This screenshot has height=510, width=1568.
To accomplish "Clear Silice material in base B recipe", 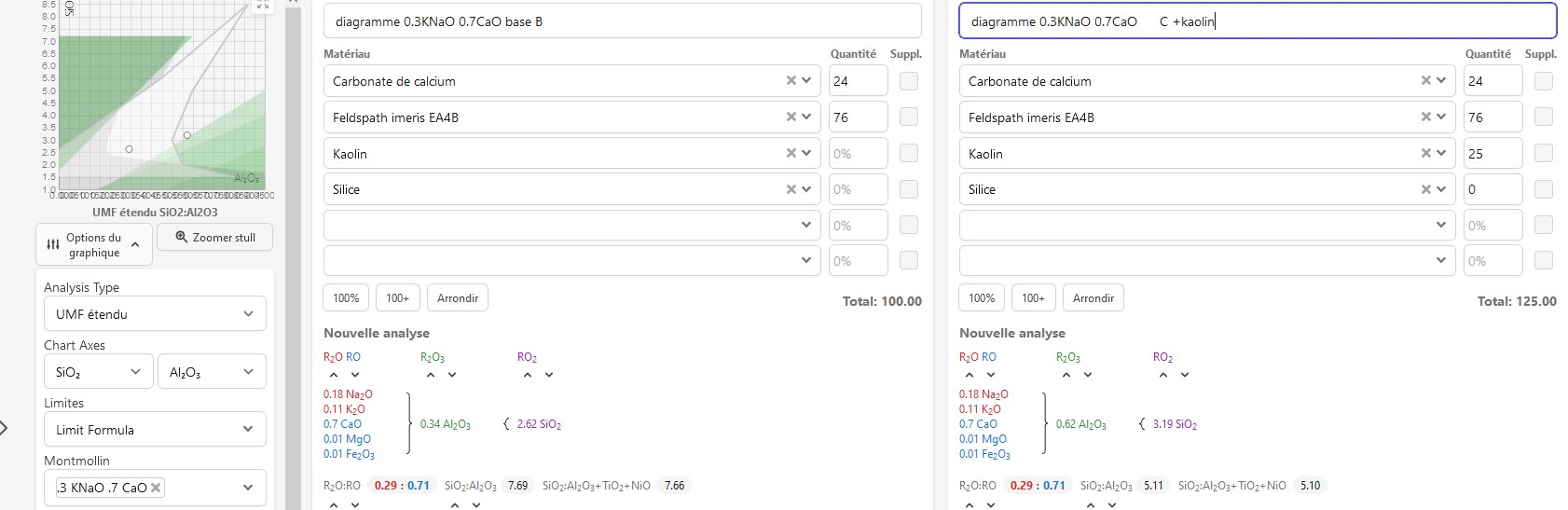I will (791, 189).
